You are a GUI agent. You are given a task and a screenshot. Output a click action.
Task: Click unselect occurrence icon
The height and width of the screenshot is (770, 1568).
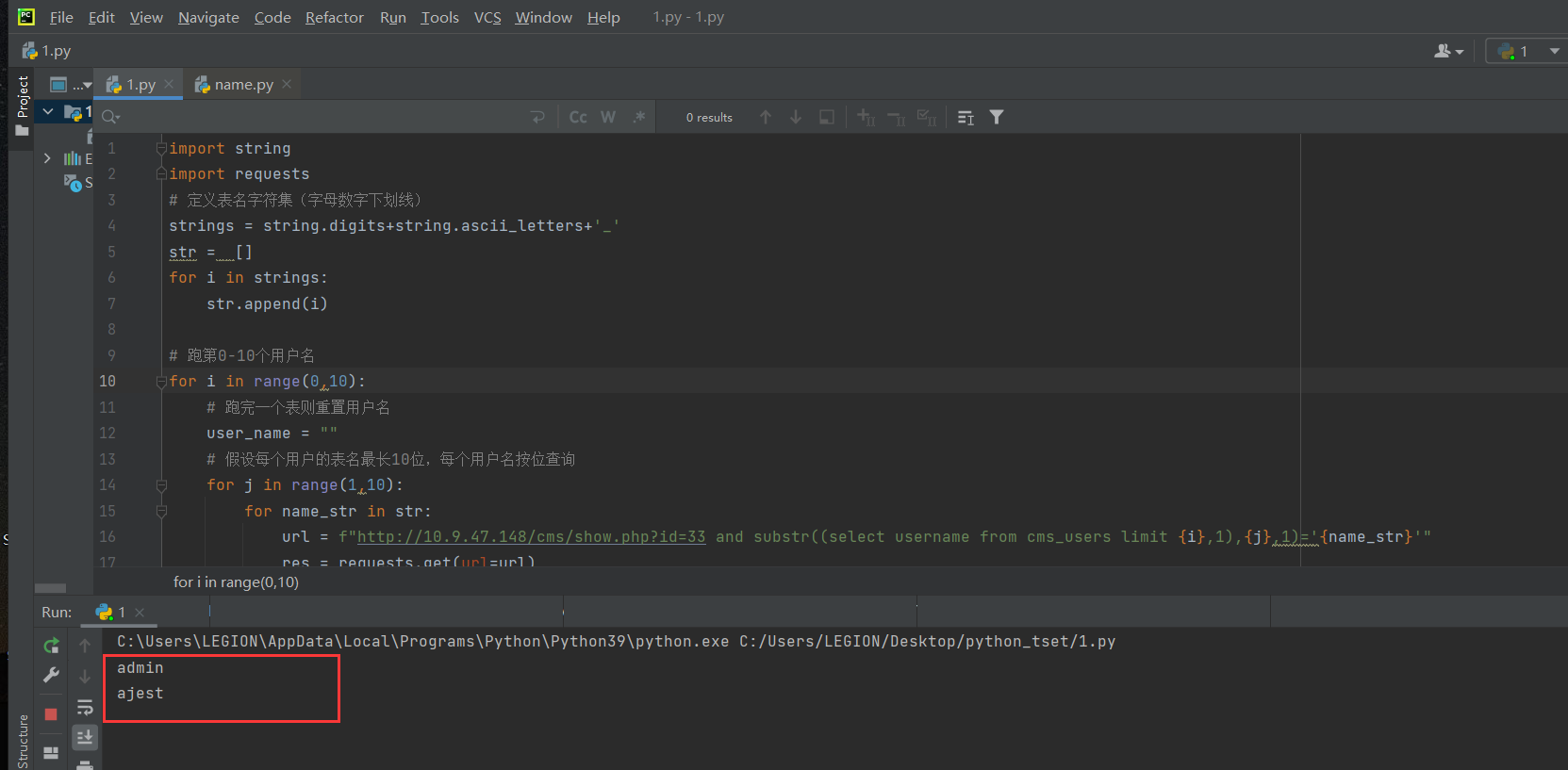tap(897, 117)
